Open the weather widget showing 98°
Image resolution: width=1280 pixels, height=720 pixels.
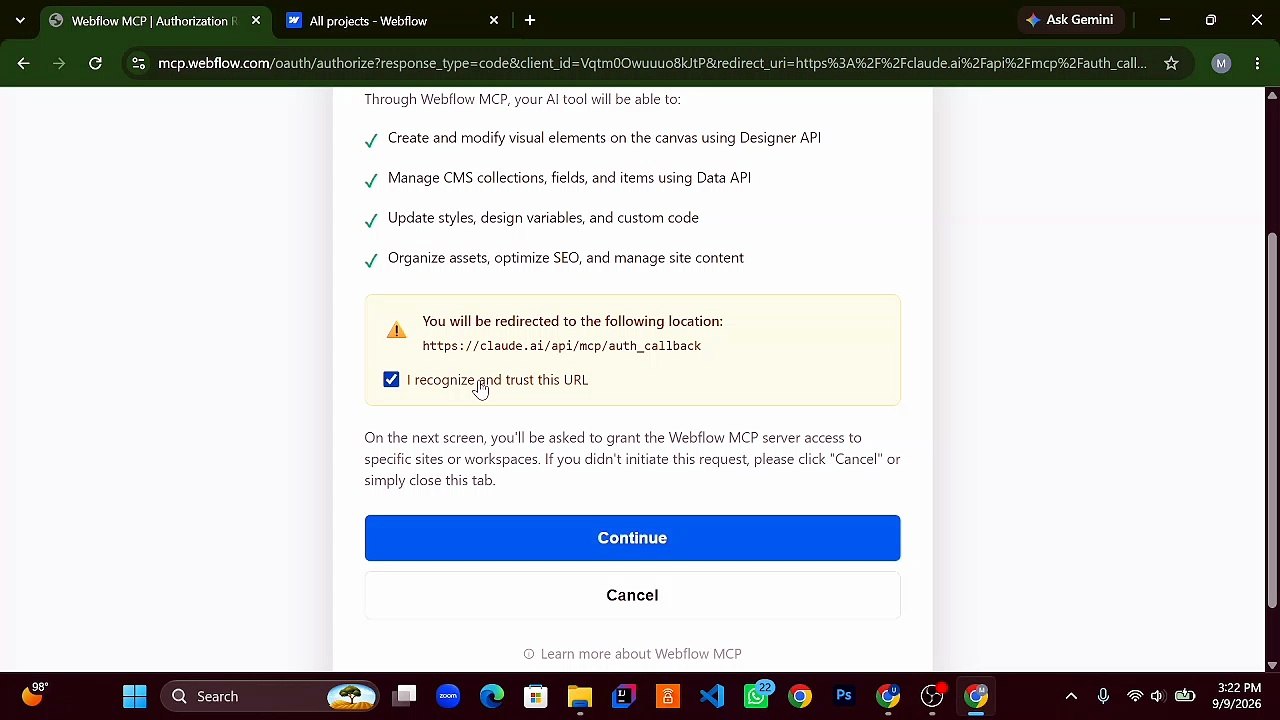[x=36, y=694]
